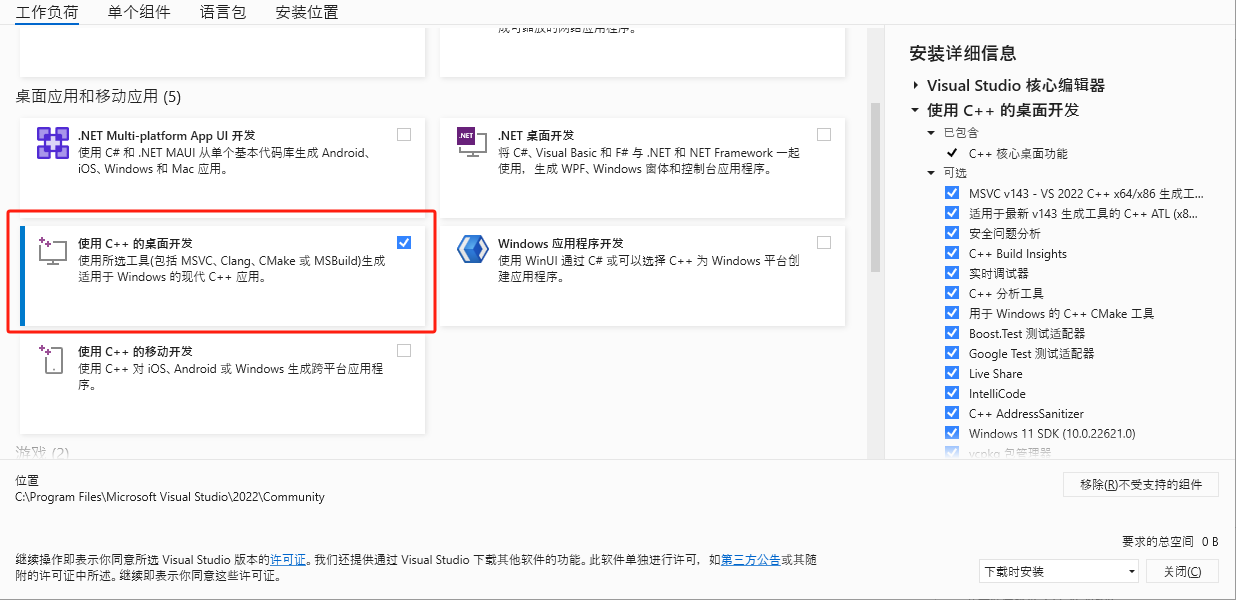1236x600 pixels.
Task: Uncheck the C++ CMake tools for Windows option
Action: pyautogui.click(x=952, y=313)
